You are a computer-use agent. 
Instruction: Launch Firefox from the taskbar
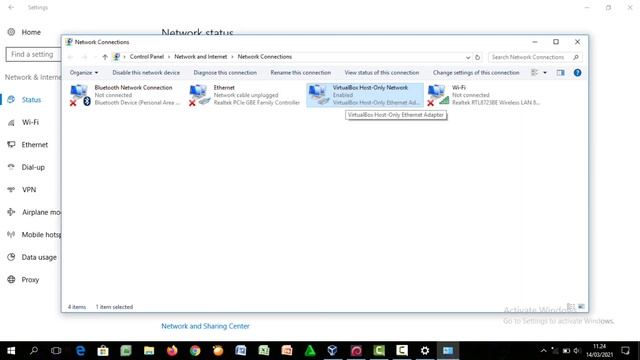tap(172, 351)
